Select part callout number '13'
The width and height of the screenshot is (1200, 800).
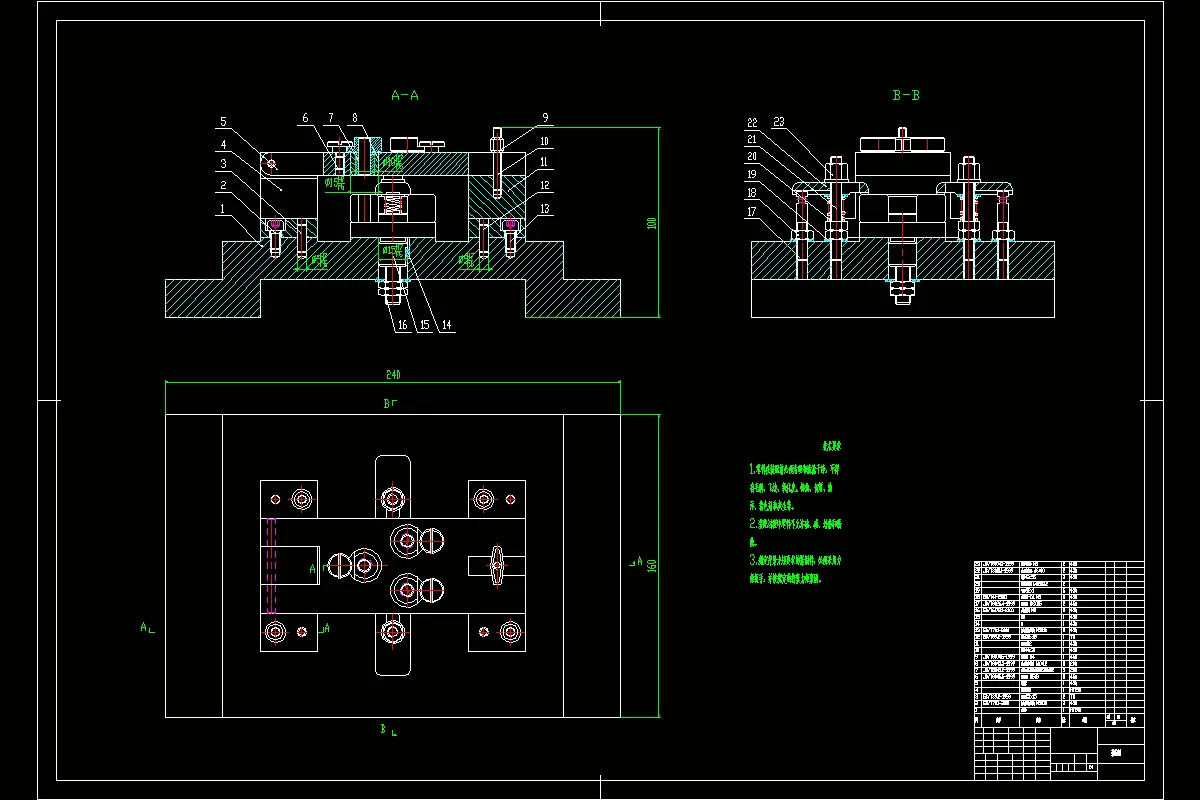point(545,209)
